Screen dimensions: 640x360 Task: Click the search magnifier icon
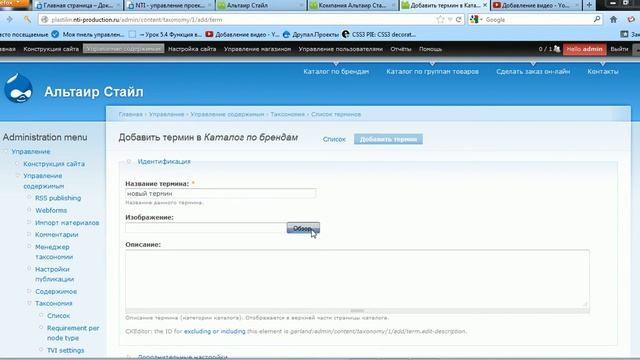pyautogui.click(x=597, y=19)
